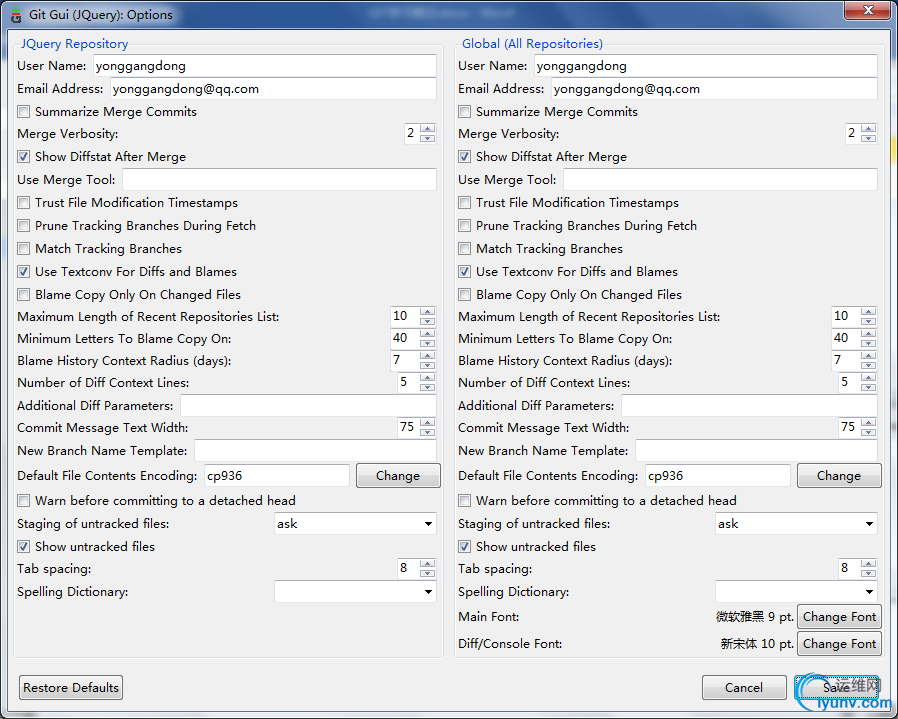Increase Commit Message Text Width in JQuery

(427, 423)
